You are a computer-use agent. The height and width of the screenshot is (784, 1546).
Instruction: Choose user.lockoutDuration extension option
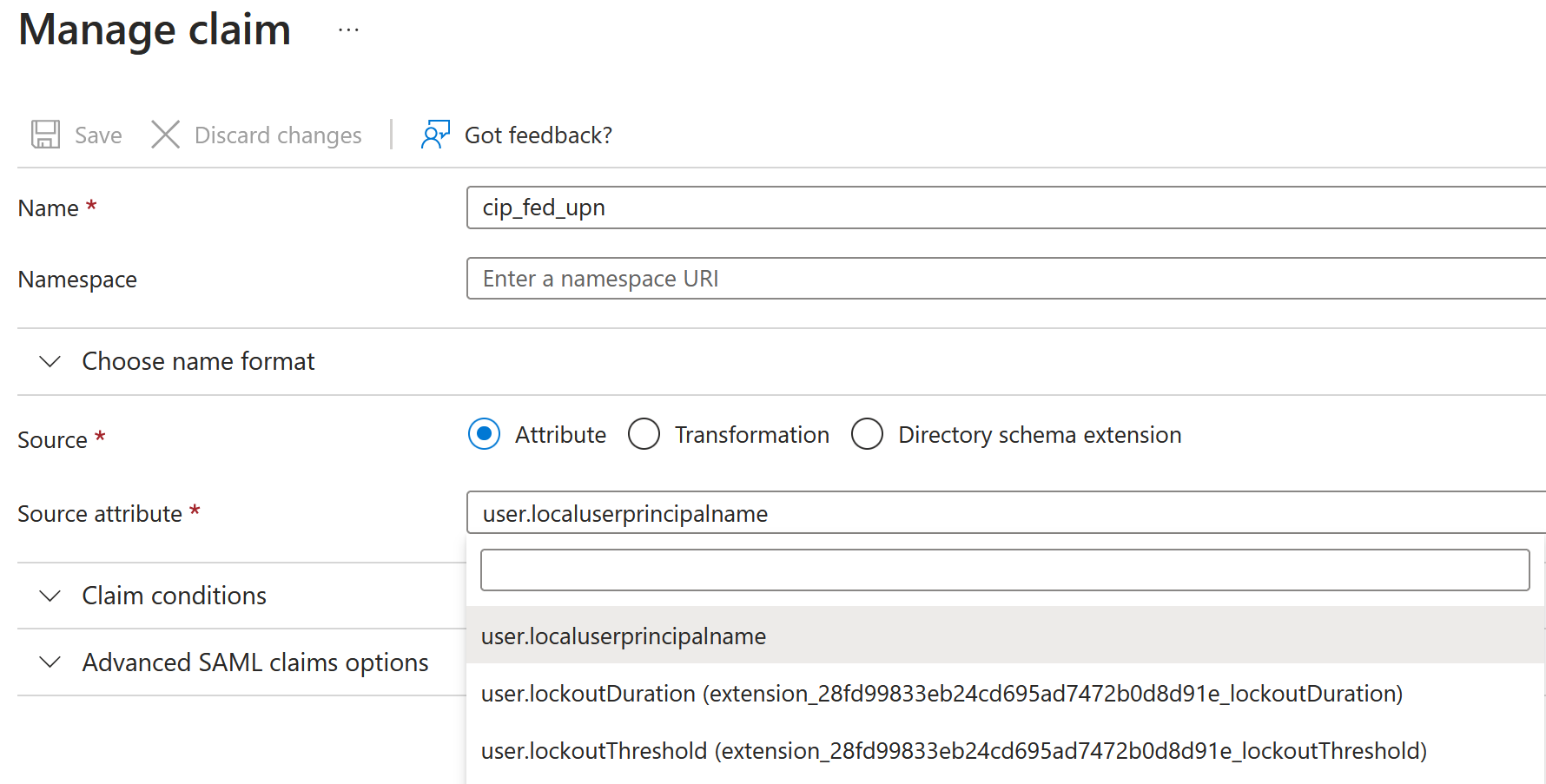[x=941, y=694]
